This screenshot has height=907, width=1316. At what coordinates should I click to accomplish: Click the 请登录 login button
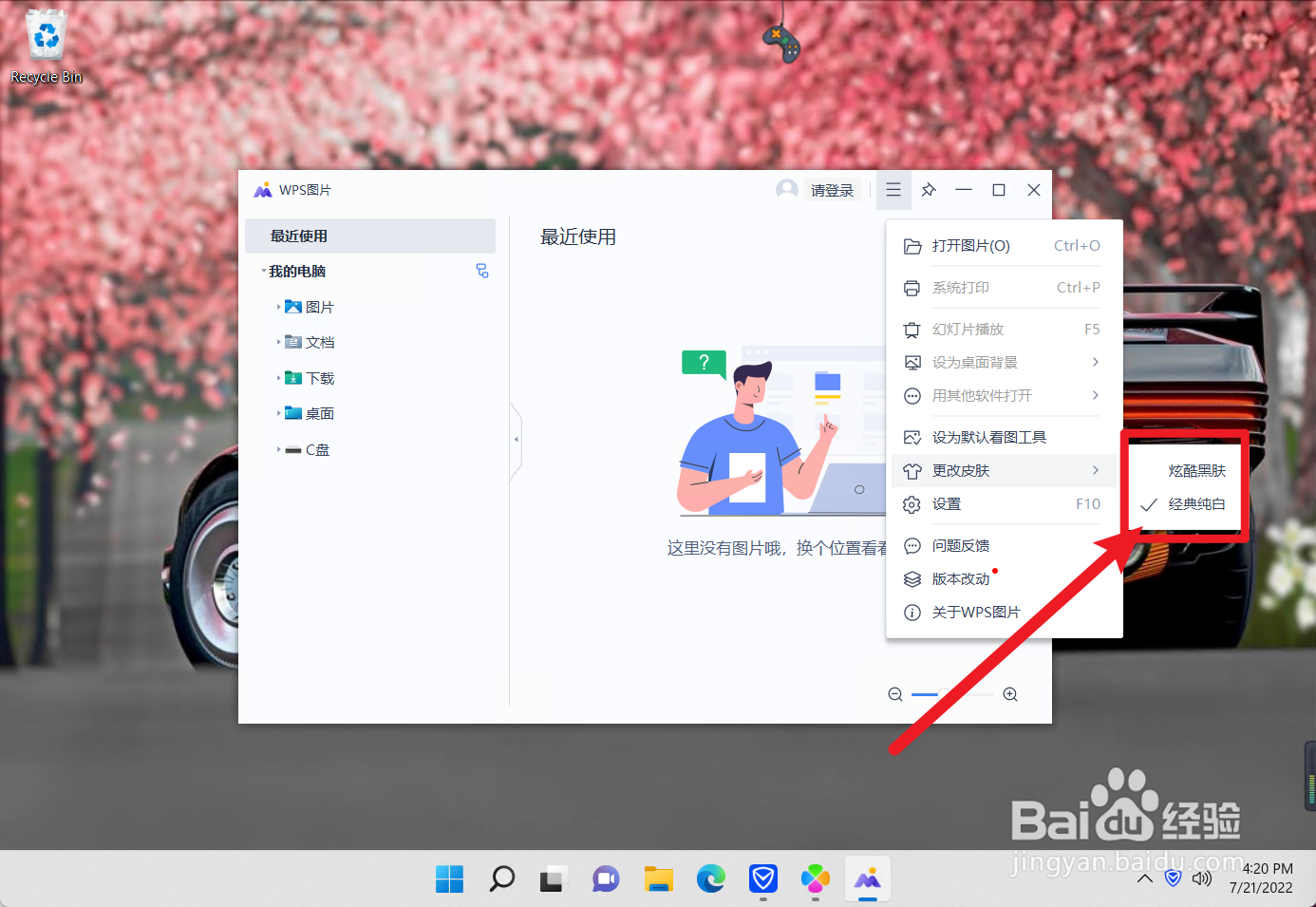pyautogui.click(x=832, y=191)
